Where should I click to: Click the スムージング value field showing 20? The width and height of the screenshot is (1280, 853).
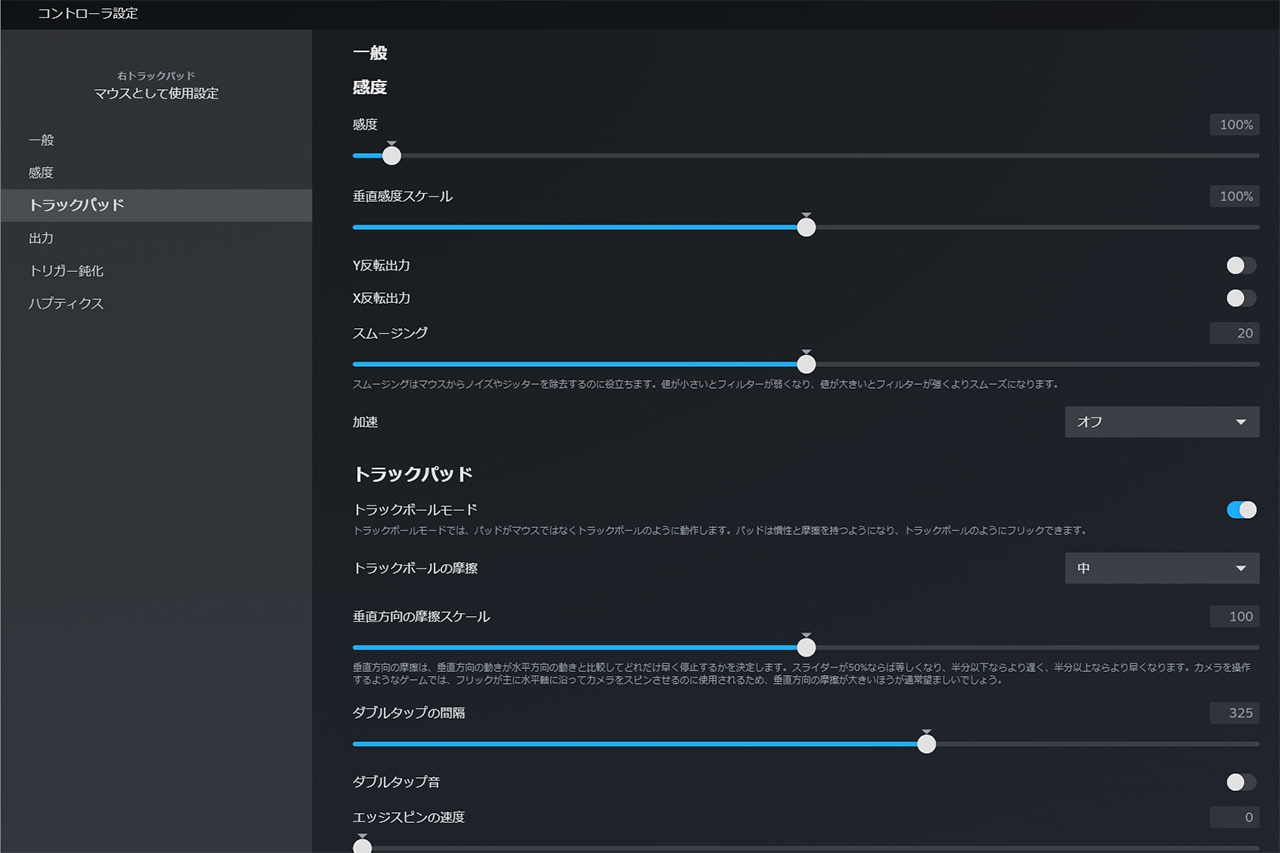1234,333
